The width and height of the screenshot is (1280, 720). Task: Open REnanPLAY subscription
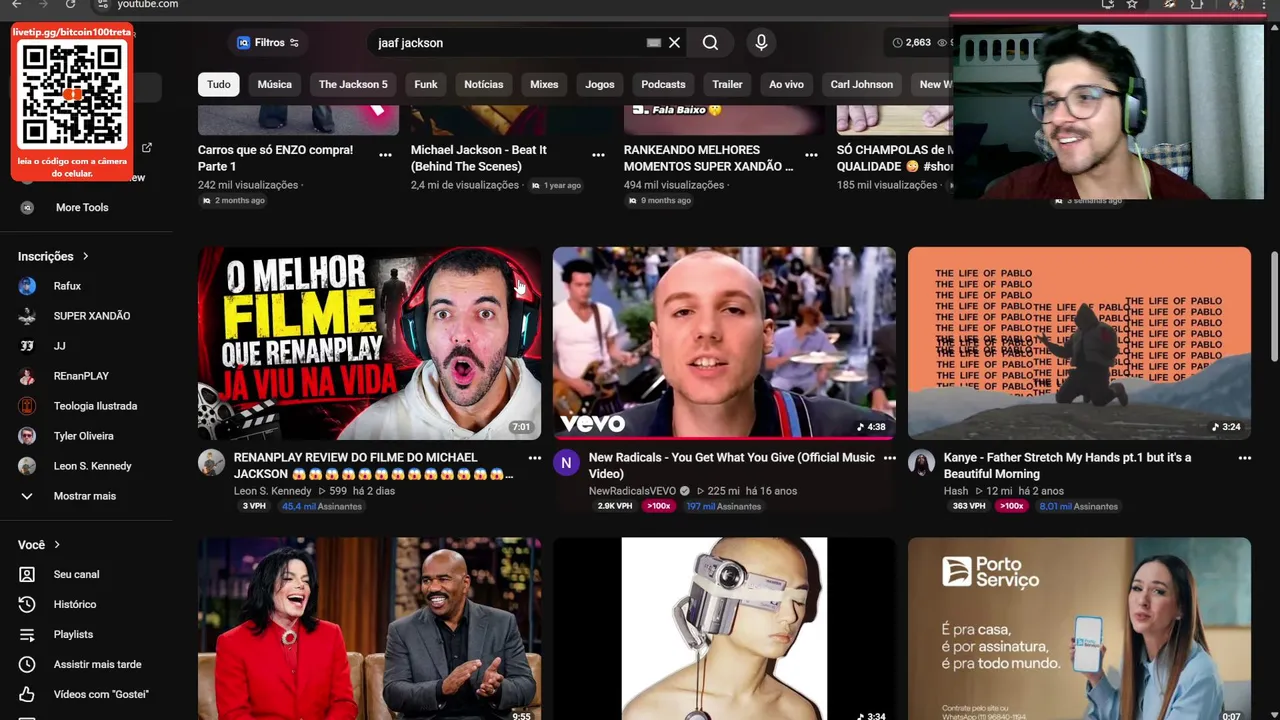click(81, 376)
